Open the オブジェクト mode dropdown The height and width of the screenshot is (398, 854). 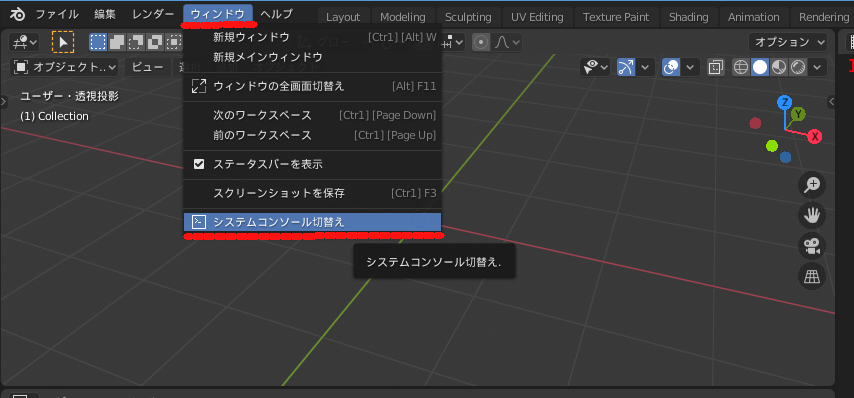65,68
